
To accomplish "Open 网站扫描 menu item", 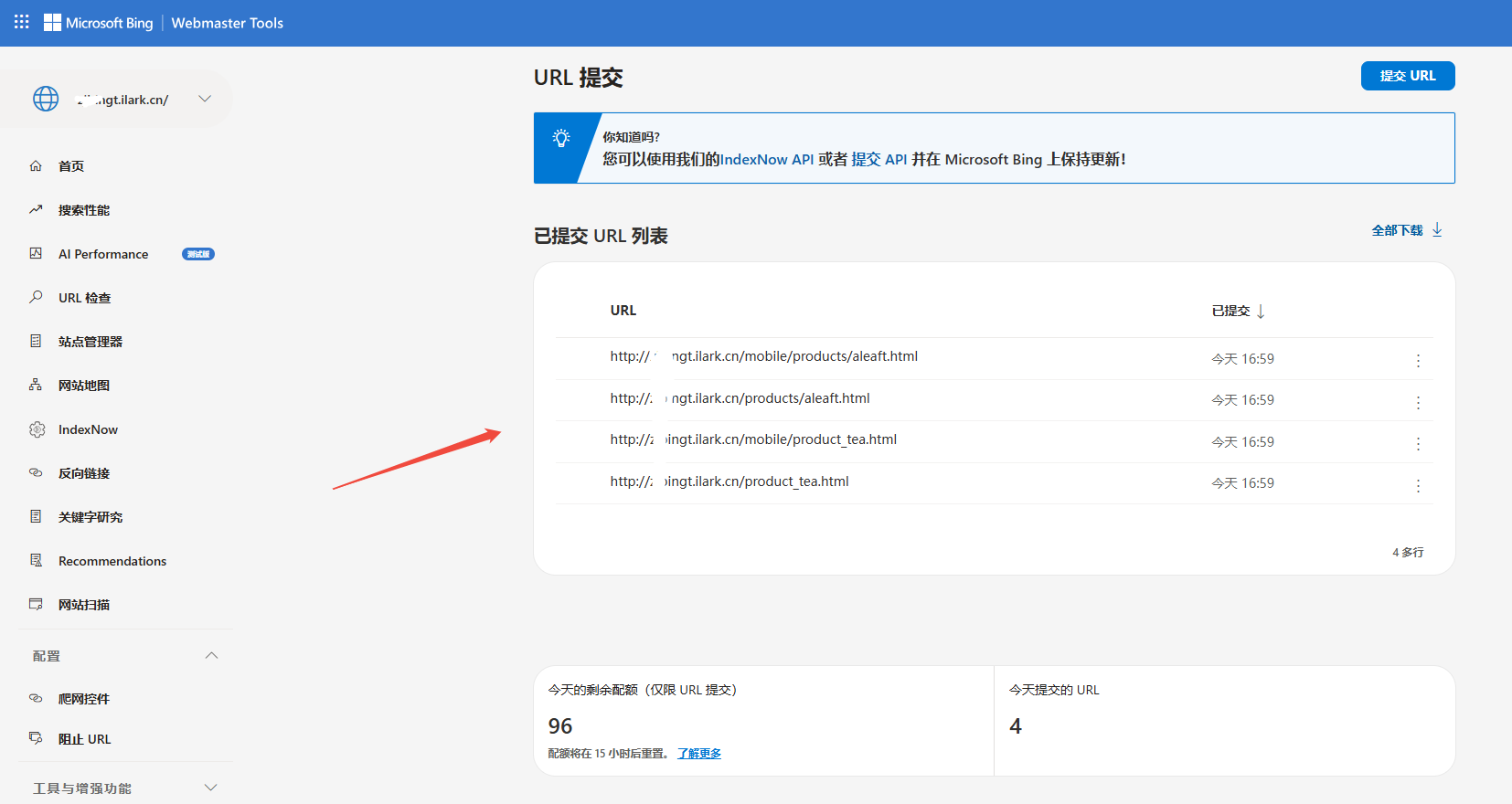I will tap(84, 605).
